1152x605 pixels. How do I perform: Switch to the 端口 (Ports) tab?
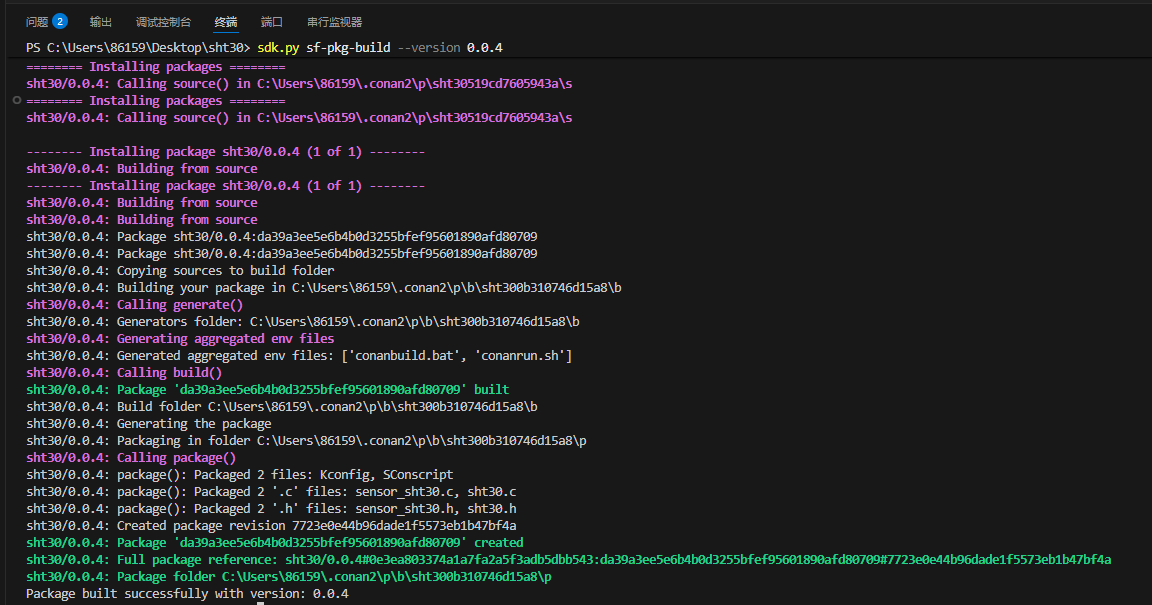(272, 21)
